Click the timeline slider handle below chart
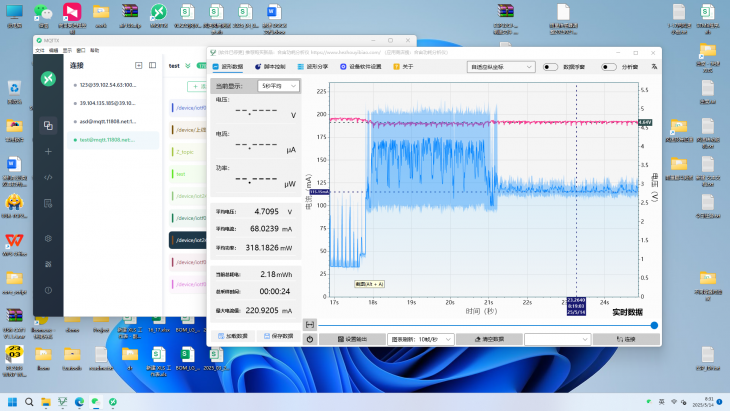The width and height of the screenshot is (730, 411). [x=654, y=325]
